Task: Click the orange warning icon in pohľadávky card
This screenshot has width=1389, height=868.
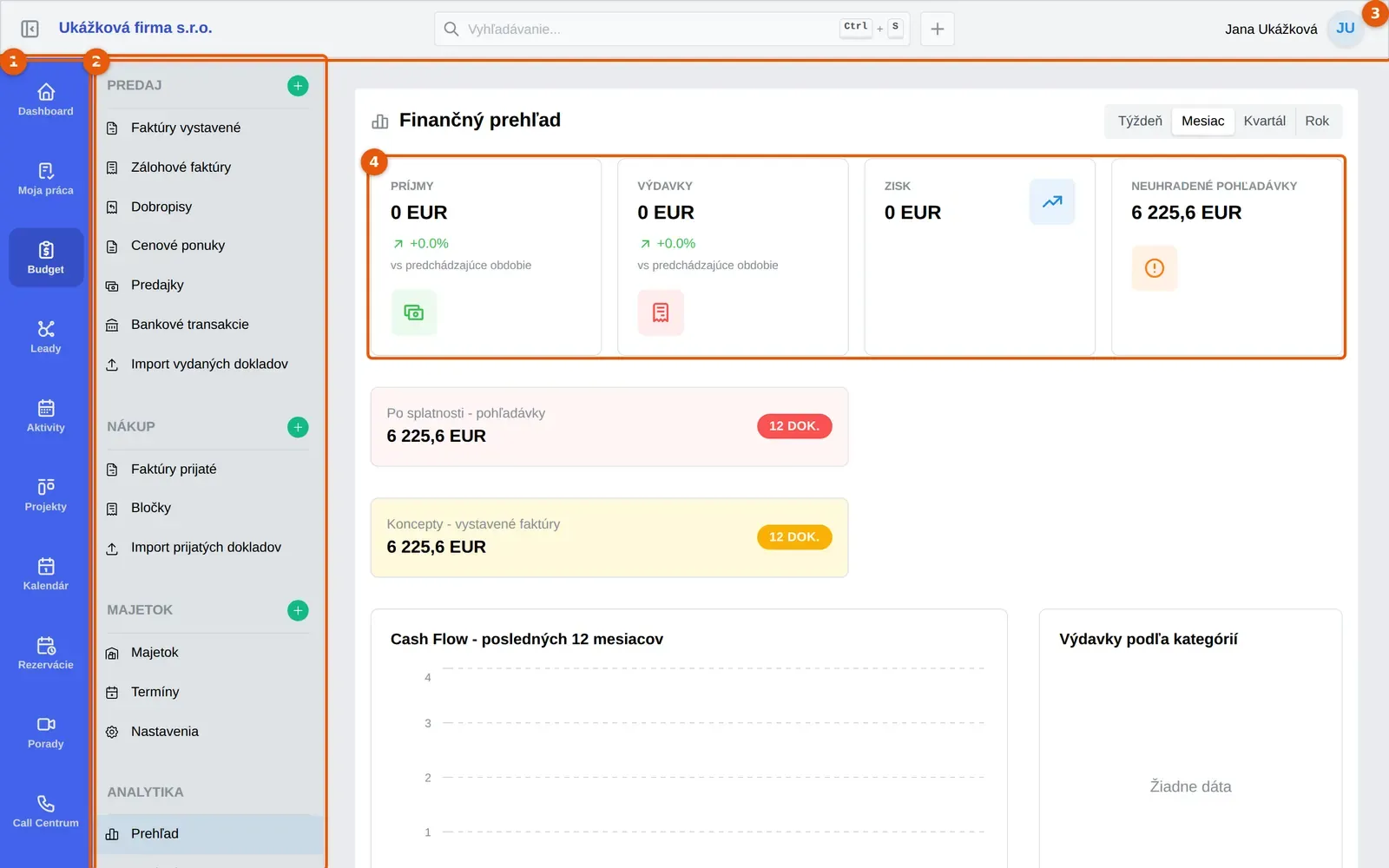Action: pos(1155,268)
